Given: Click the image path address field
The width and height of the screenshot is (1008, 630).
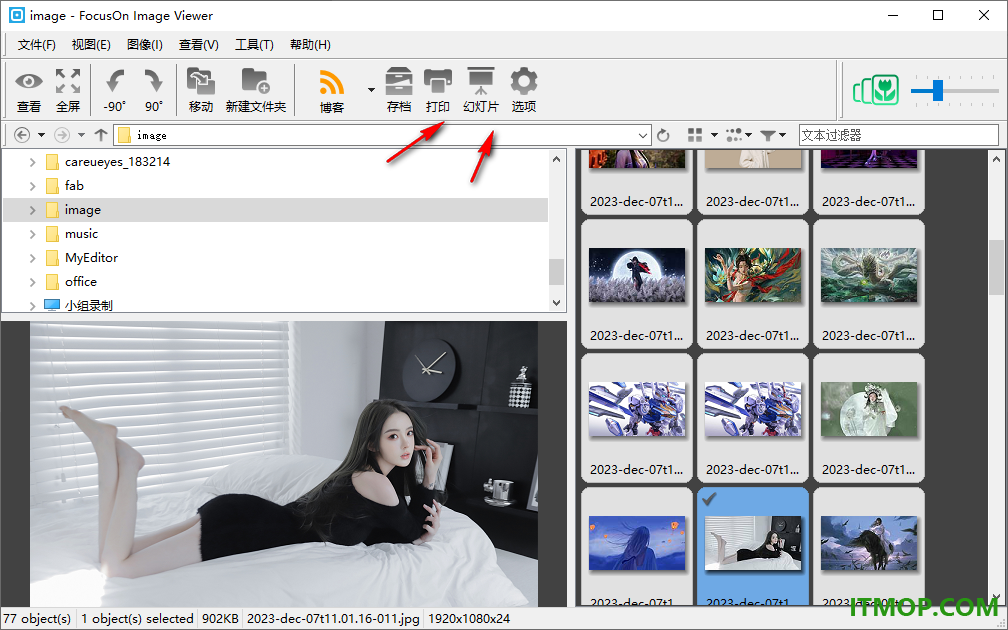Looking at the screenshot, I should pyautogui.click(x=382, y=136).
